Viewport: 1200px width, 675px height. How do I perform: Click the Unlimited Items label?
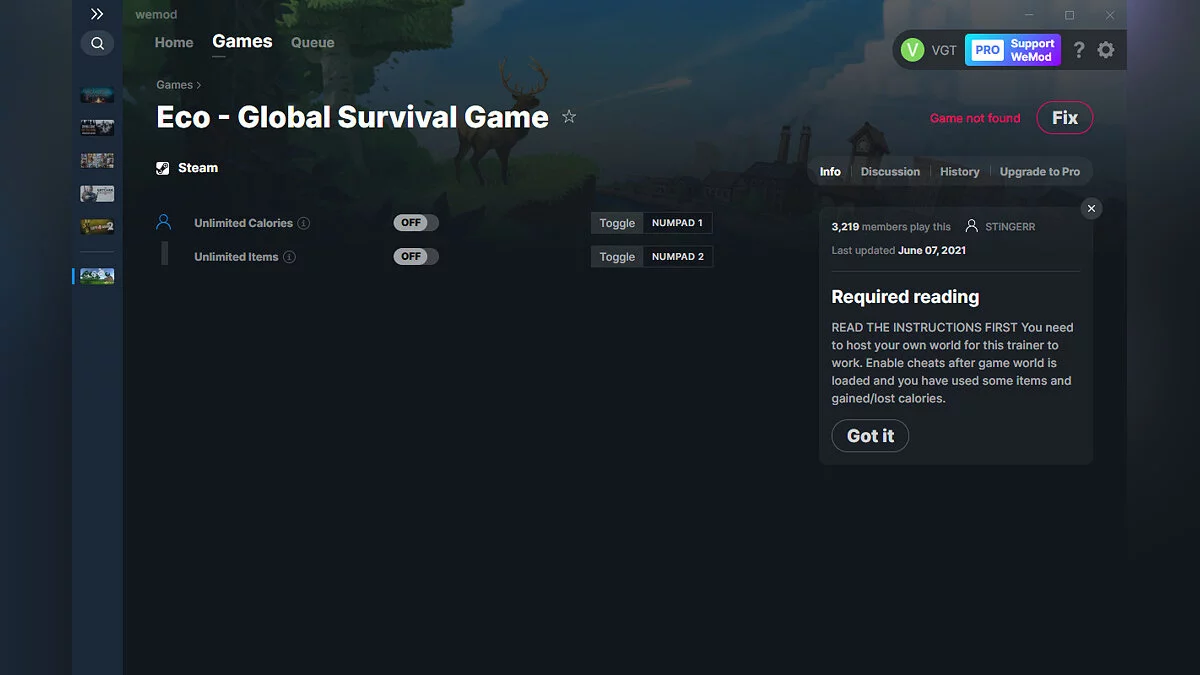[x=236, y=257]
